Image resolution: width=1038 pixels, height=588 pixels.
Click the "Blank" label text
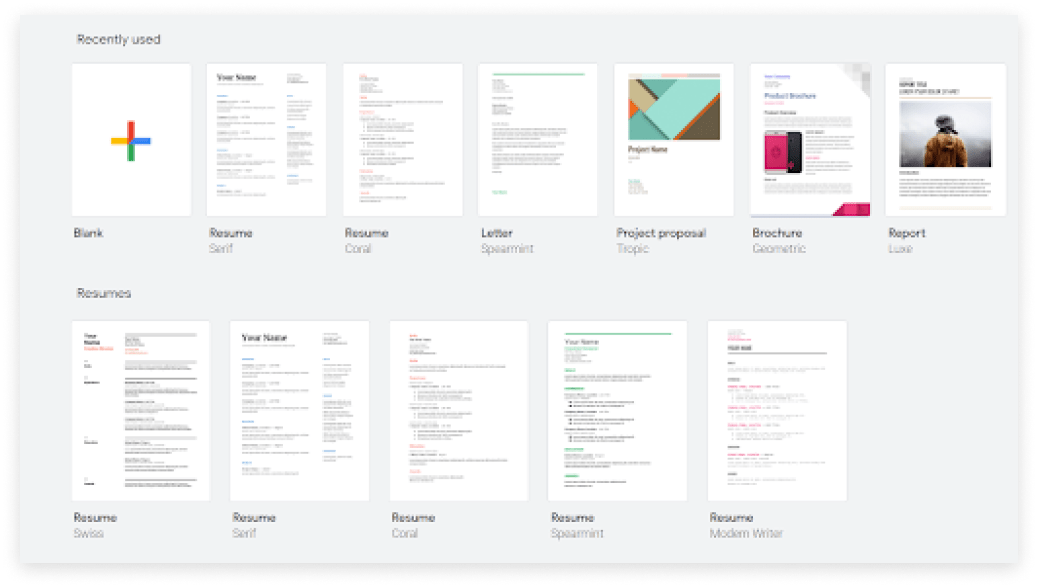[89, 233]
